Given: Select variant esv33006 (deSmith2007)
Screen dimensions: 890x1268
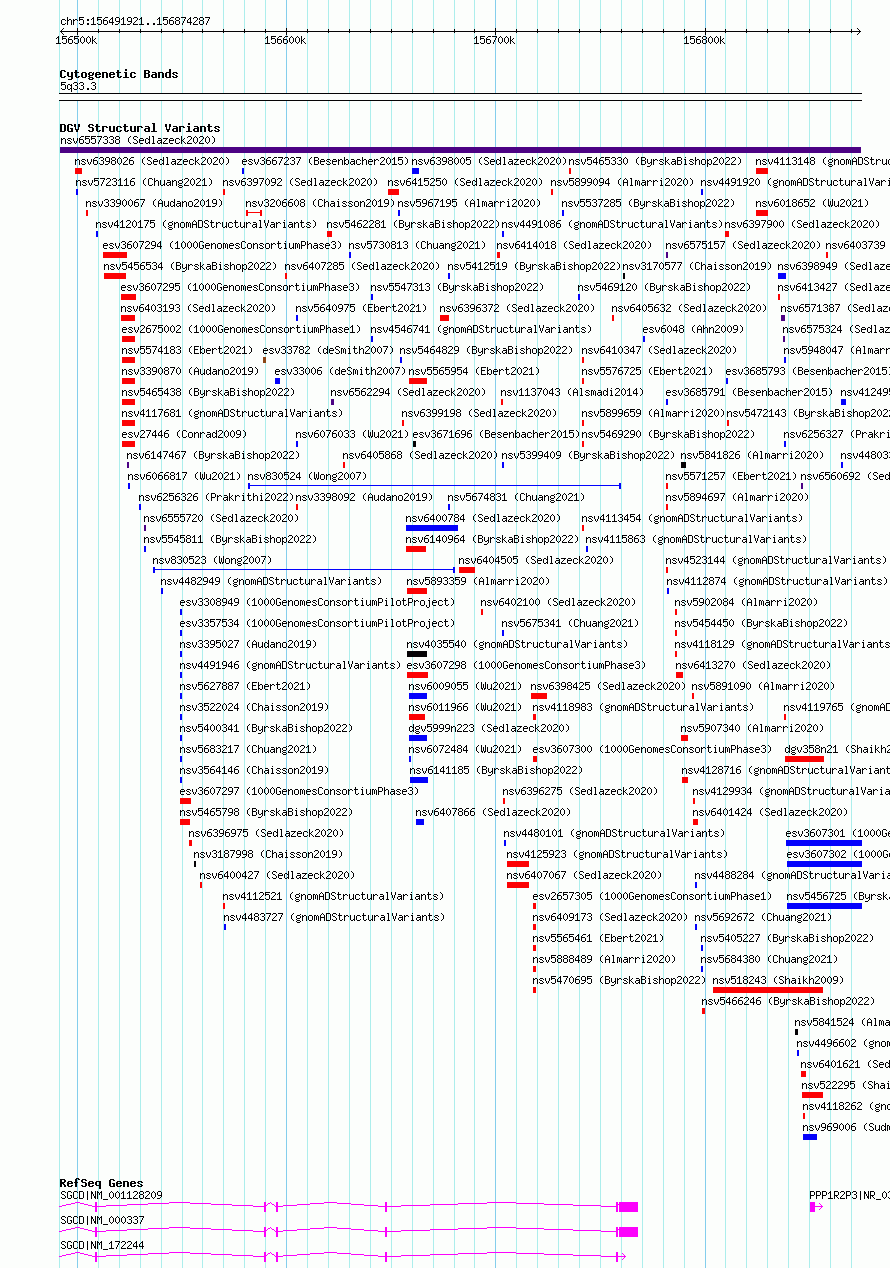Looking at the screenshot, I should click(x=340, y=371).
